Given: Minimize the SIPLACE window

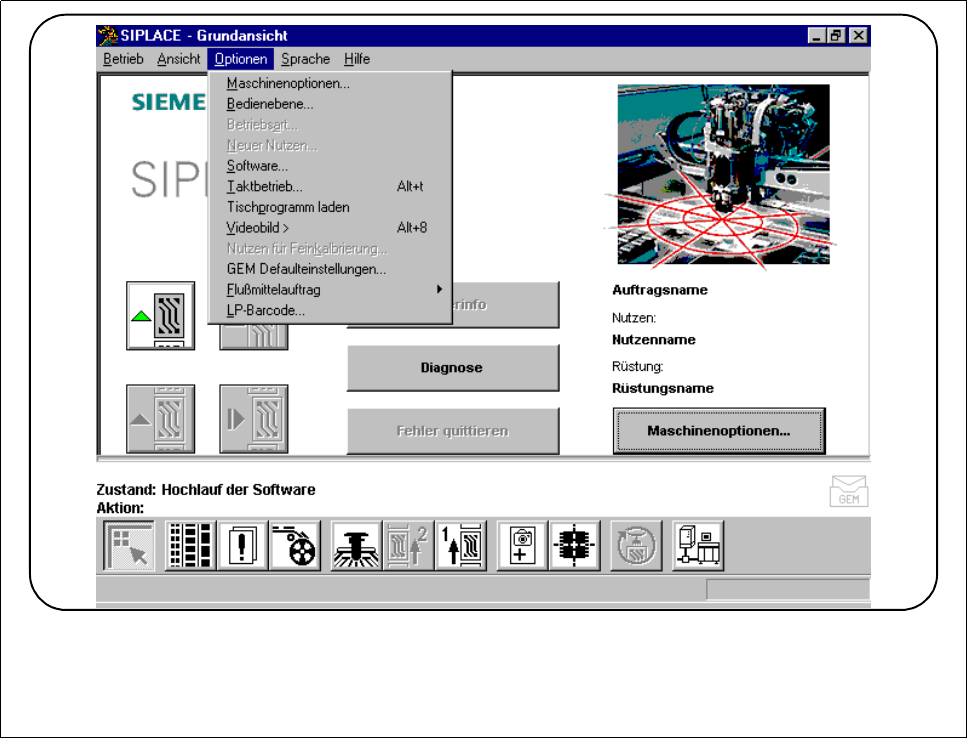Looking at the screenshot, I should 817,35.
